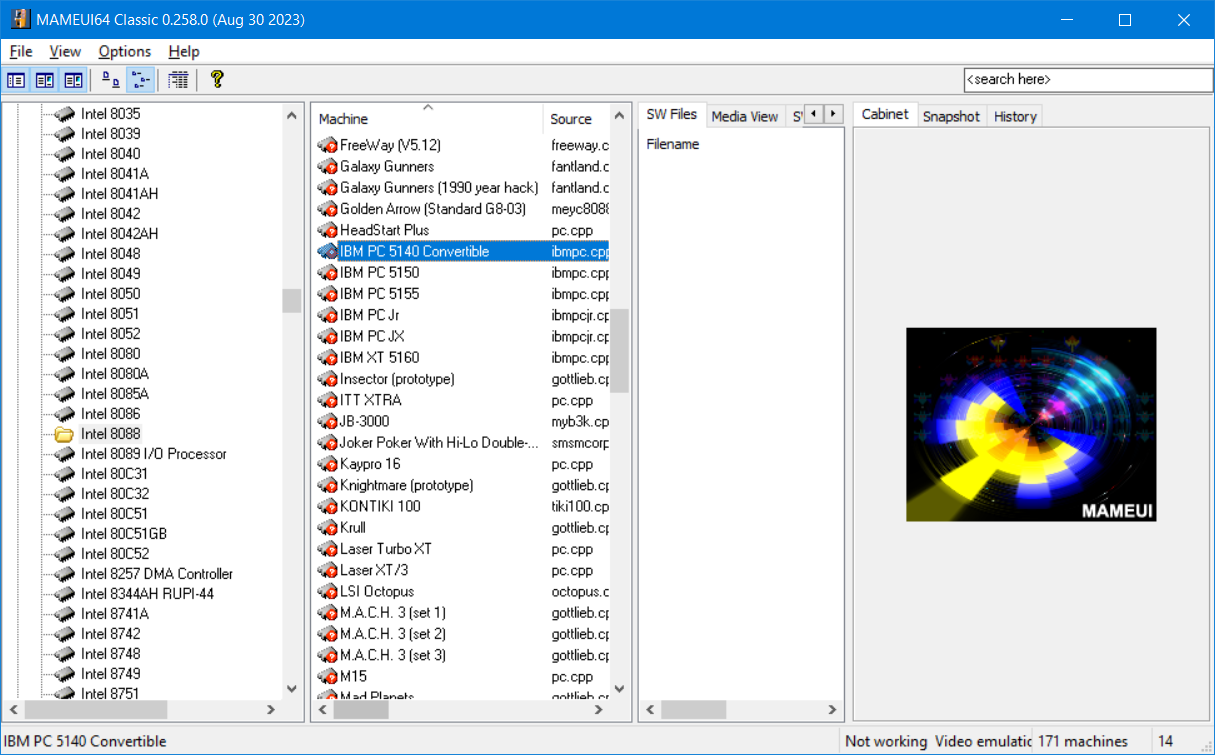This screenshot has width=1215, height=755.
Task: Click chip icon next to Intel 8086
Action: point(64,414)
